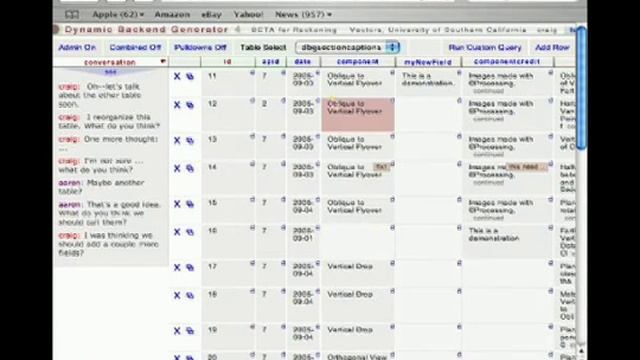This screenshot has height=360, width=640.
Task: Click the small edit marker in row 11 id cell
Action: [x=252, y=73]
